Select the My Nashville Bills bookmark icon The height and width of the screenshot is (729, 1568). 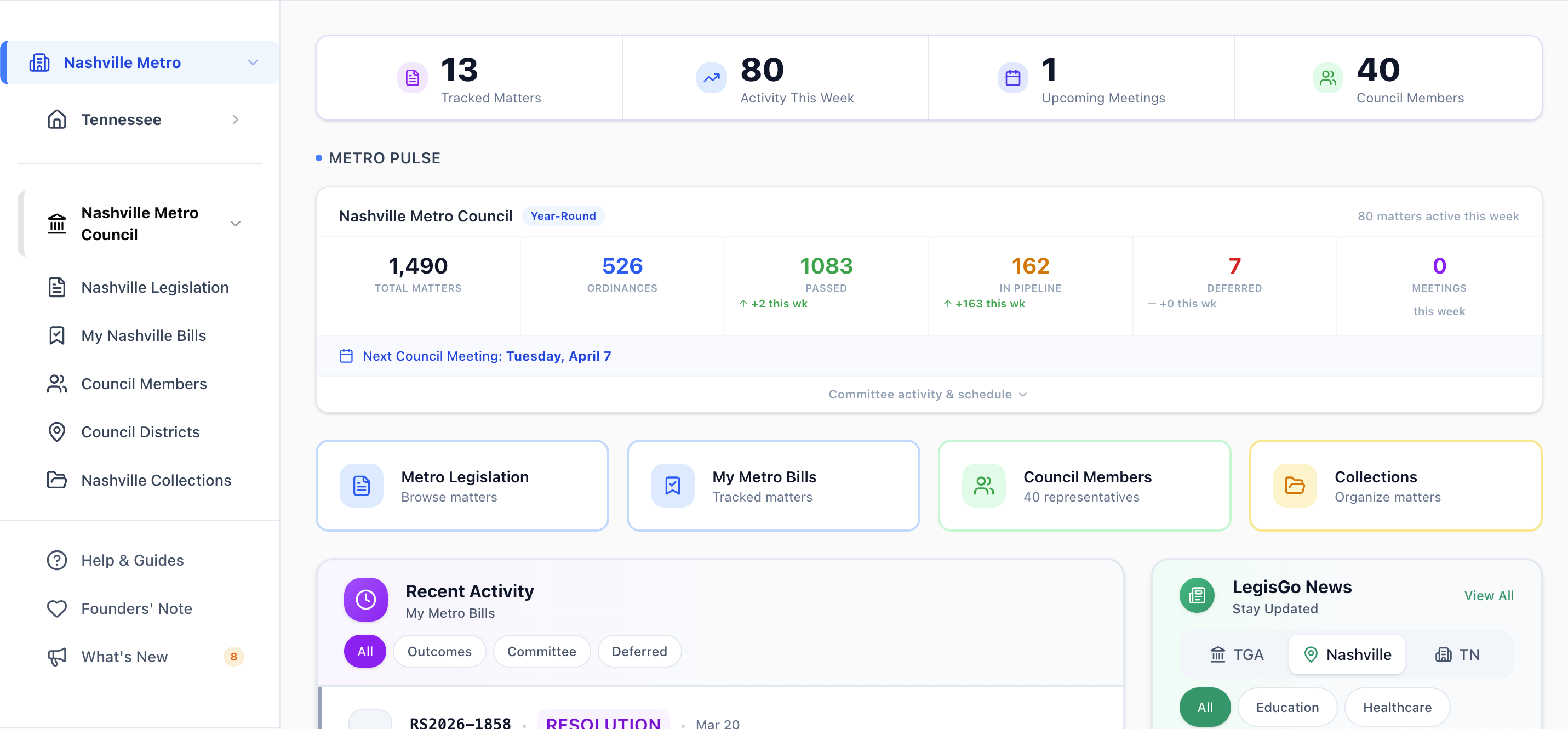(x=56, y=335)
